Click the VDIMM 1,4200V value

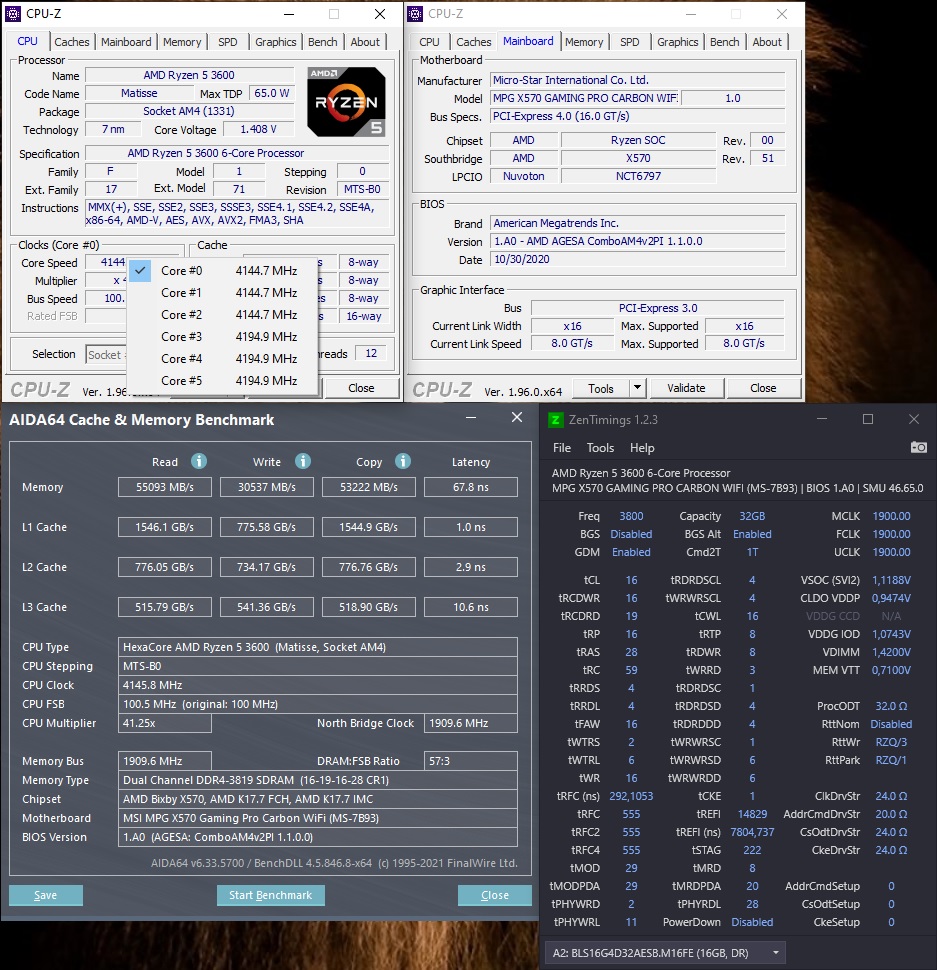coord(891,653)
